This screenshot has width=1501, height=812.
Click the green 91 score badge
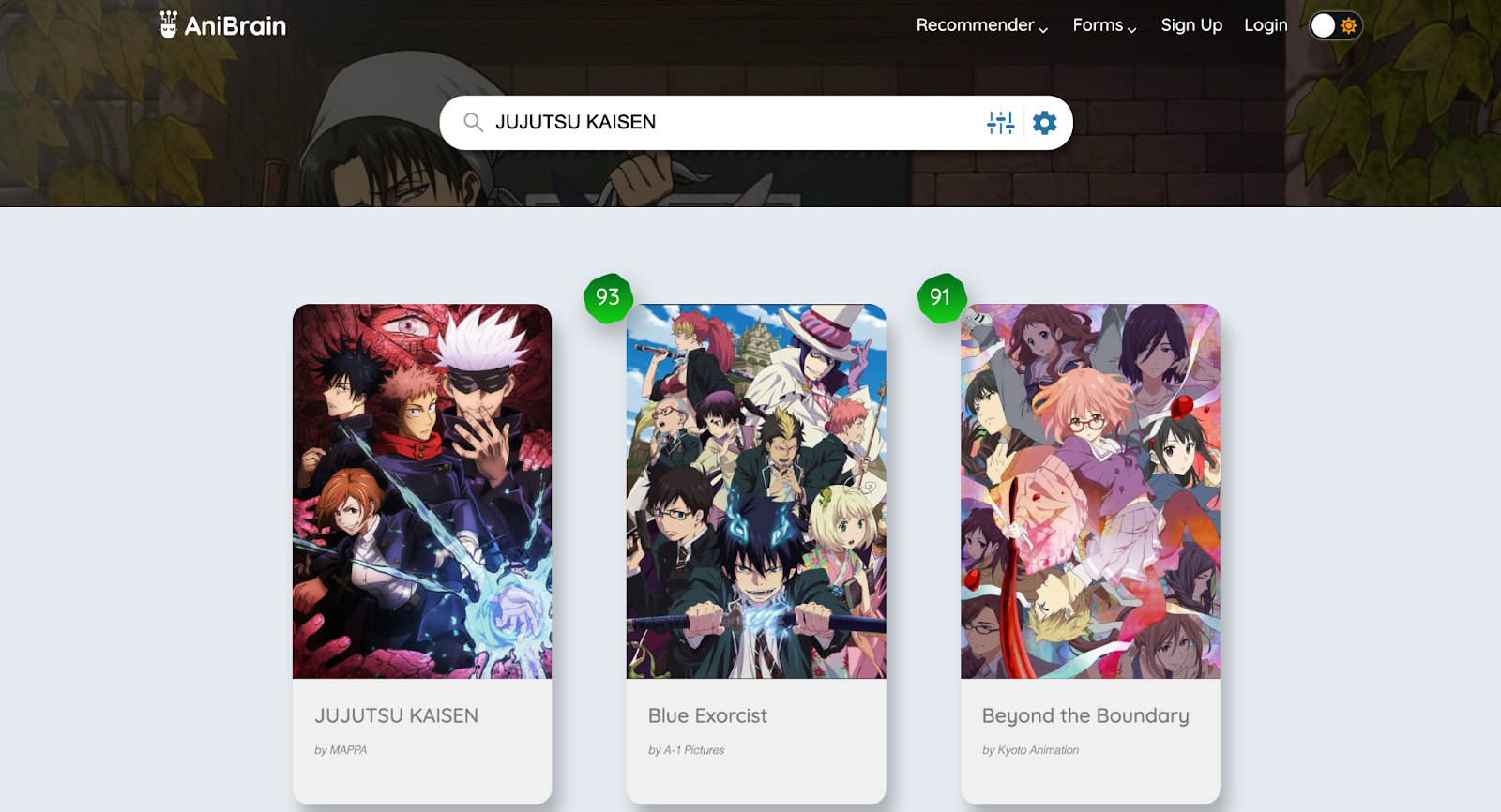pos(941,298)
